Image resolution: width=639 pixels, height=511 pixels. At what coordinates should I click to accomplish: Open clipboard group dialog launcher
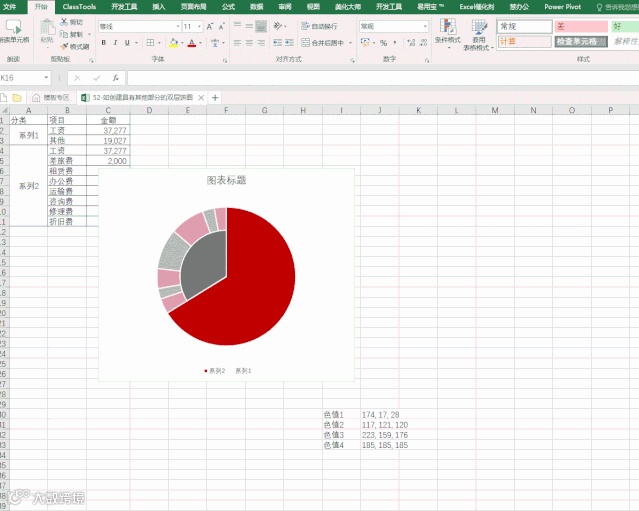(x=91, y=60)
